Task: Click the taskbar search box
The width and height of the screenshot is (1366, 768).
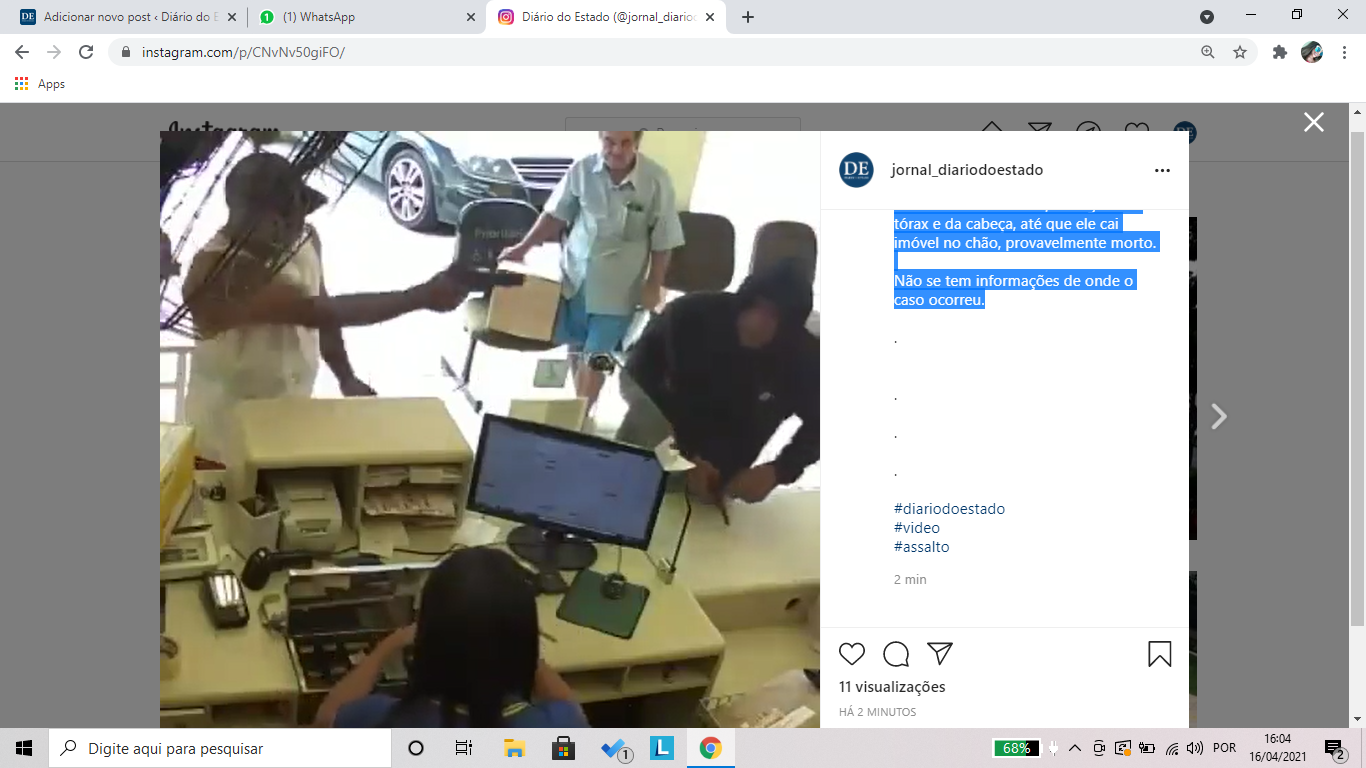Action: tap(220, 748)
